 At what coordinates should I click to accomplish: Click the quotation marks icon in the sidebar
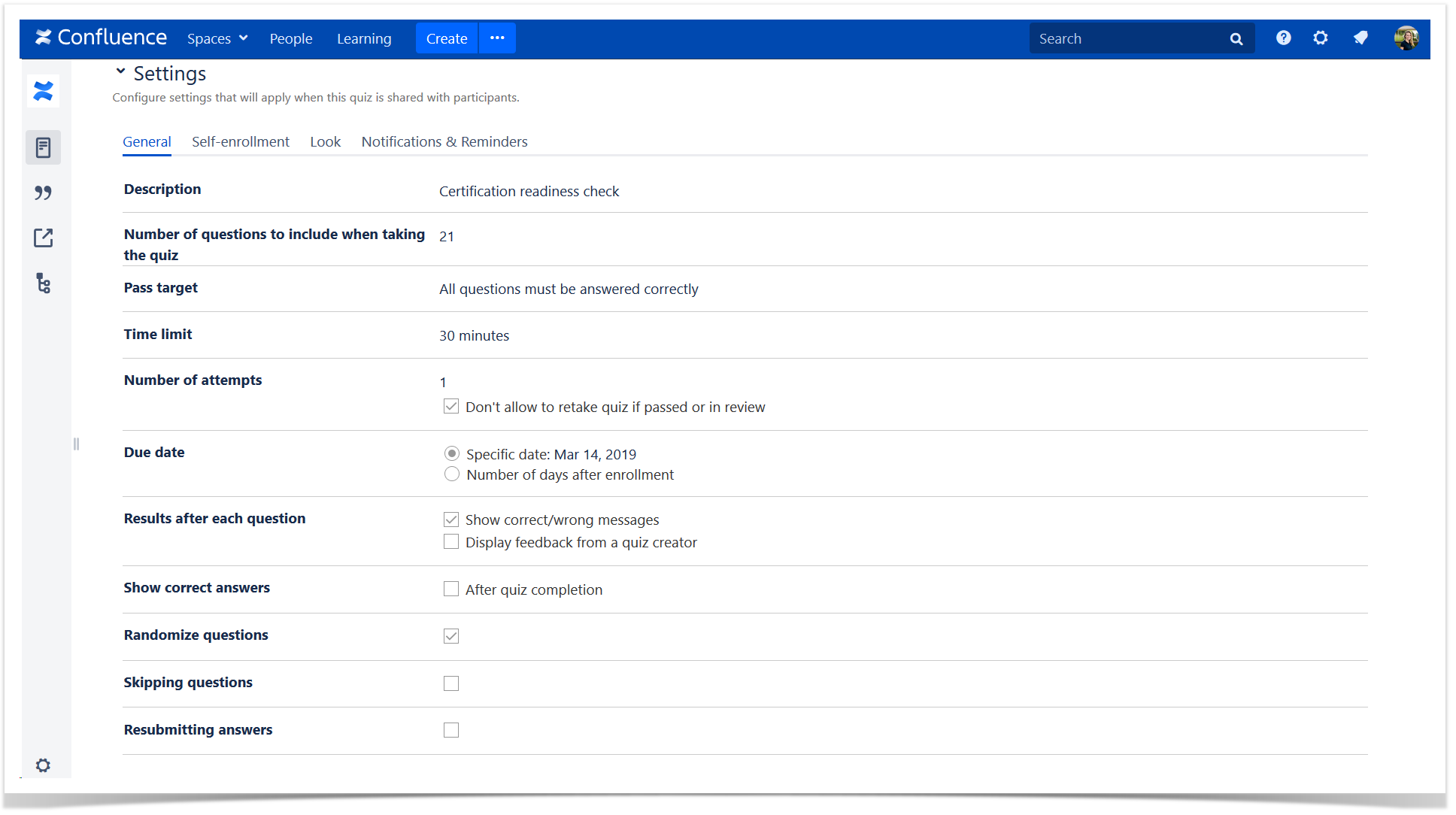pos(43,192)
